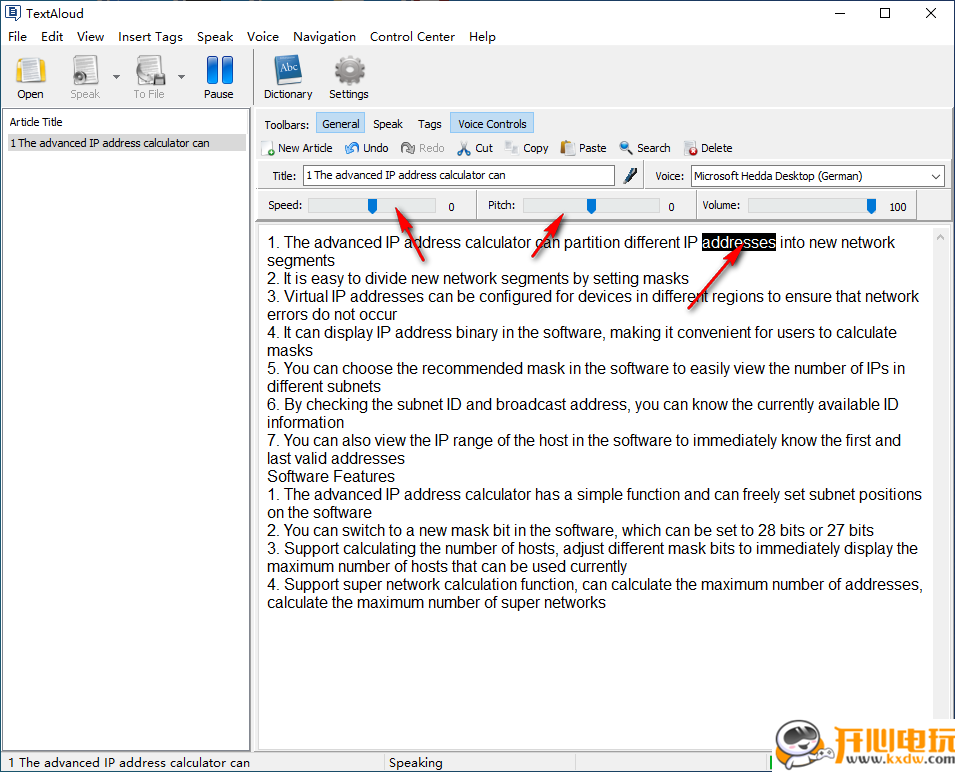Click the text editor scrollbar up arrow

(x=940, y=237)
